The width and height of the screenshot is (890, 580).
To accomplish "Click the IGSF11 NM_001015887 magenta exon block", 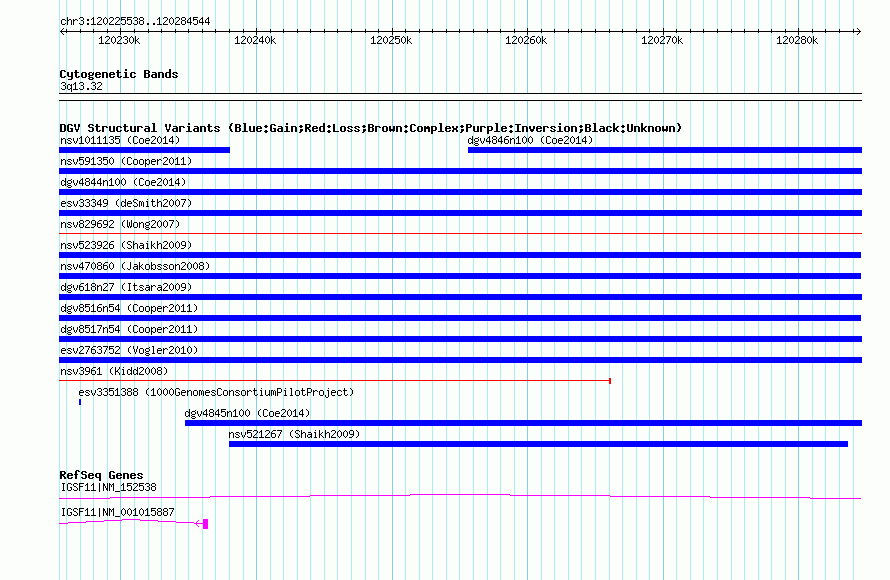I will pos(205,524).
